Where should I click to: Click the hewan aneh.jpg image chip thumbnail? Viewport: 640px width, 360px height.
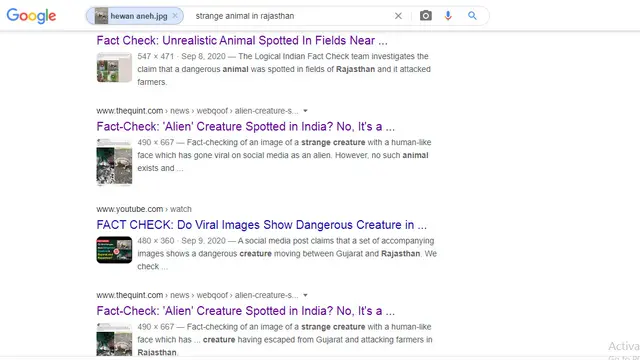point(101,16)
